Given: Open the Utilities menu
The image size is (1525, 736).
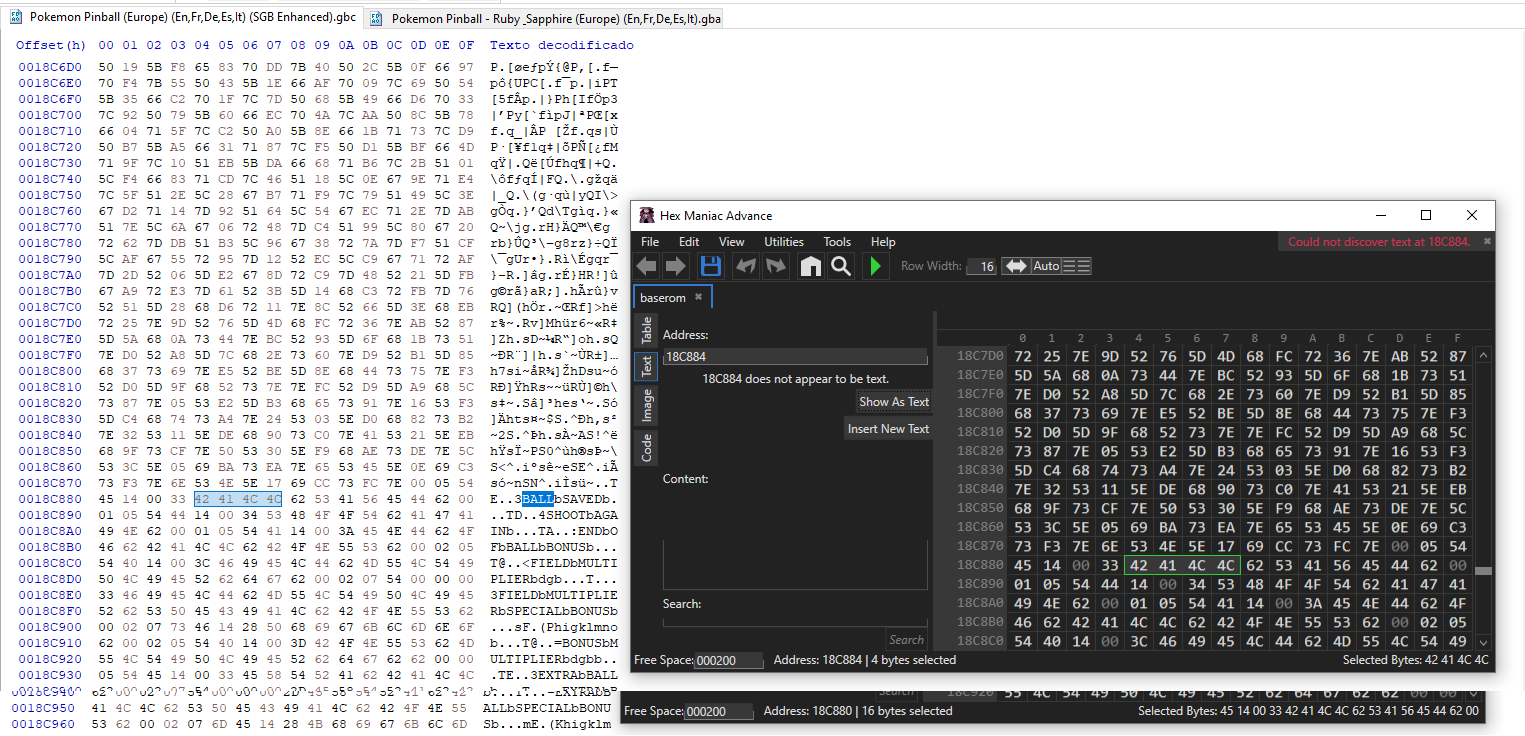Looking at the screenshot, I should coord(783,242).
